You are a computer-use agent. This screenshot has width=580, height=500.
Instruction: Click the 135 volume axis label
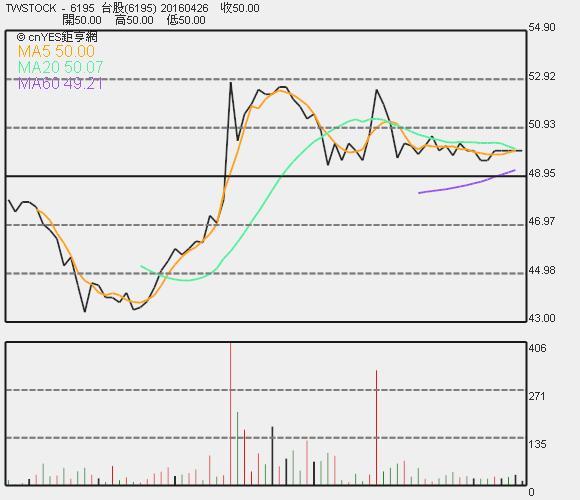point(537,445)
